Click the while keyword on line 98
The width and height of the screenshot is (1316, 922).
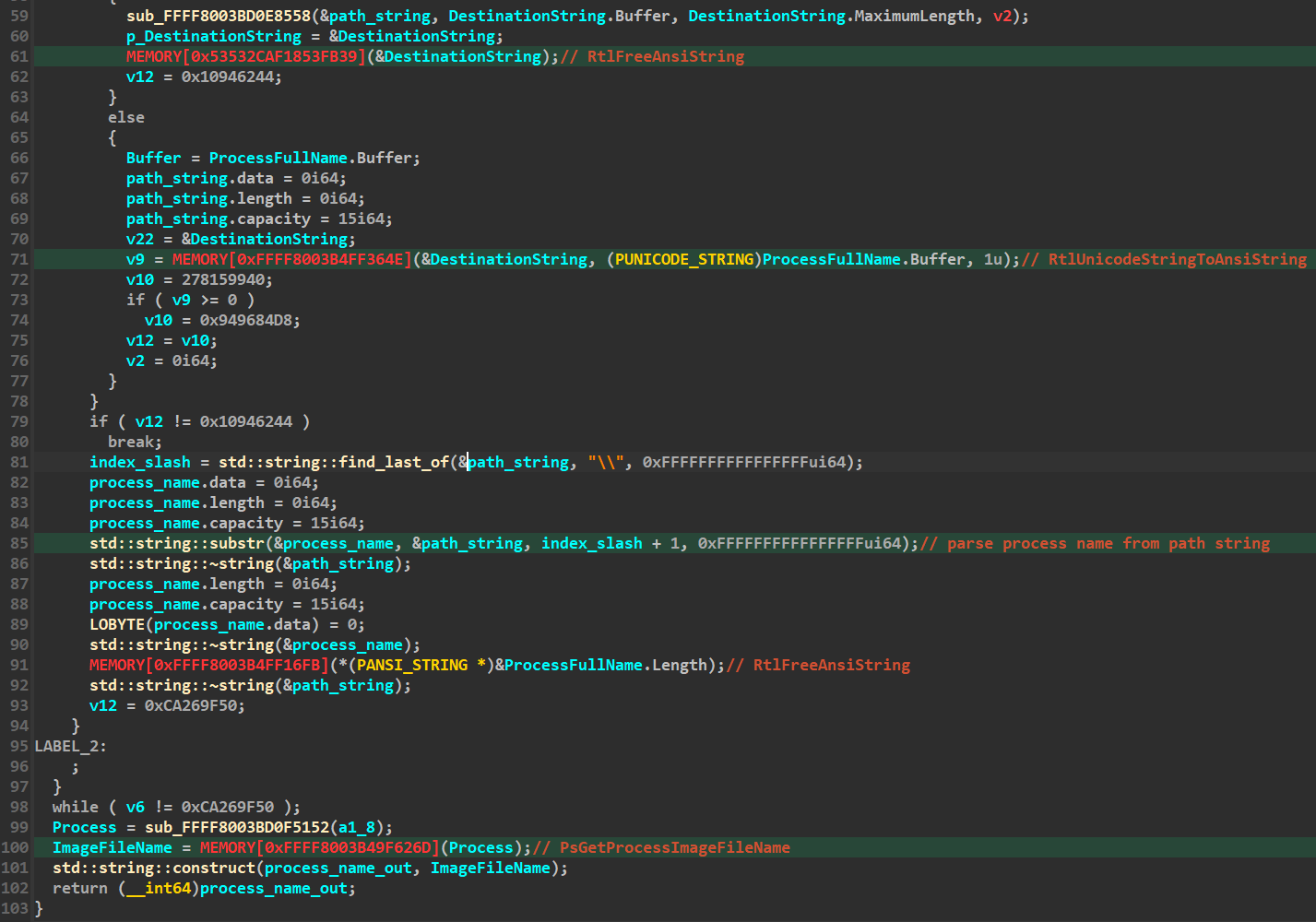(76, 807)
